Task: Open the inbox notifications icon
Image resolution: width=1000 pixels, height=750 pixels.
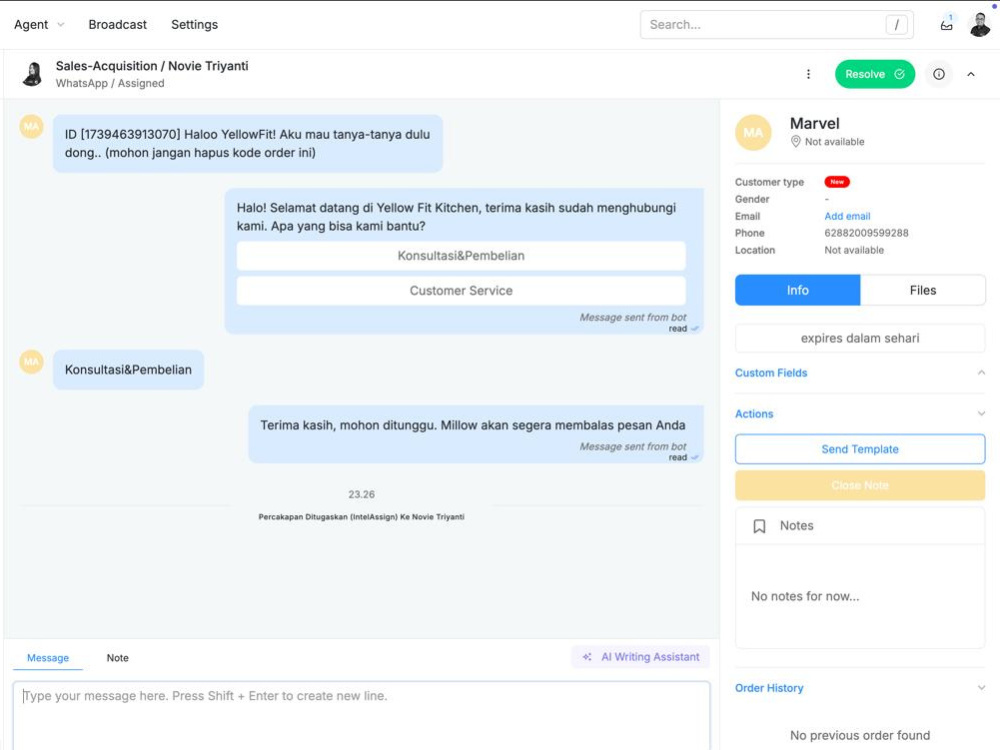Action: tap(946, 25)
